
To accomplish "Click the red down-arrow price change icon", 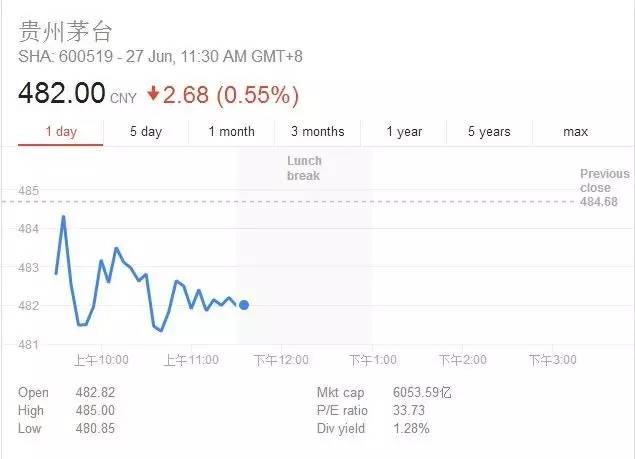I will 153,94.
